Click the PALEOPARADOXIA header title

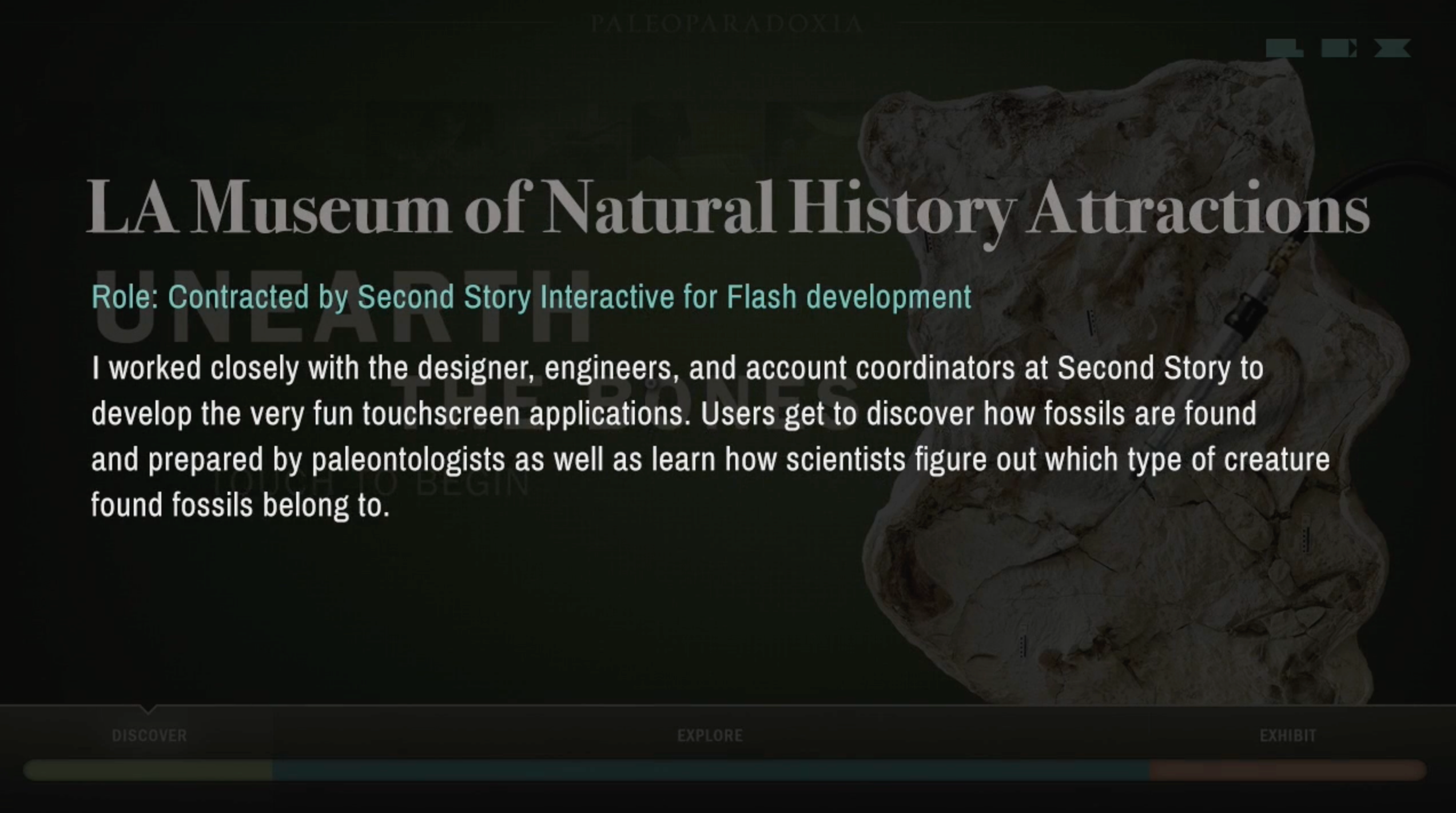[727, 24]
